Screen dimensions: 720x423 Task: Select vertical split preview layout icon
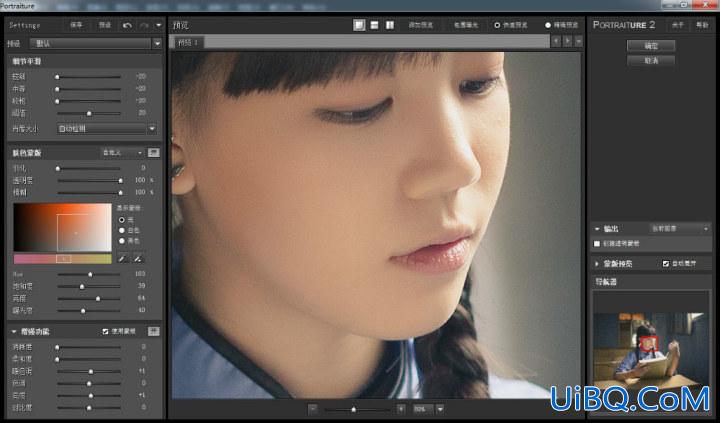pyautogui.click(x=390, y=25)
